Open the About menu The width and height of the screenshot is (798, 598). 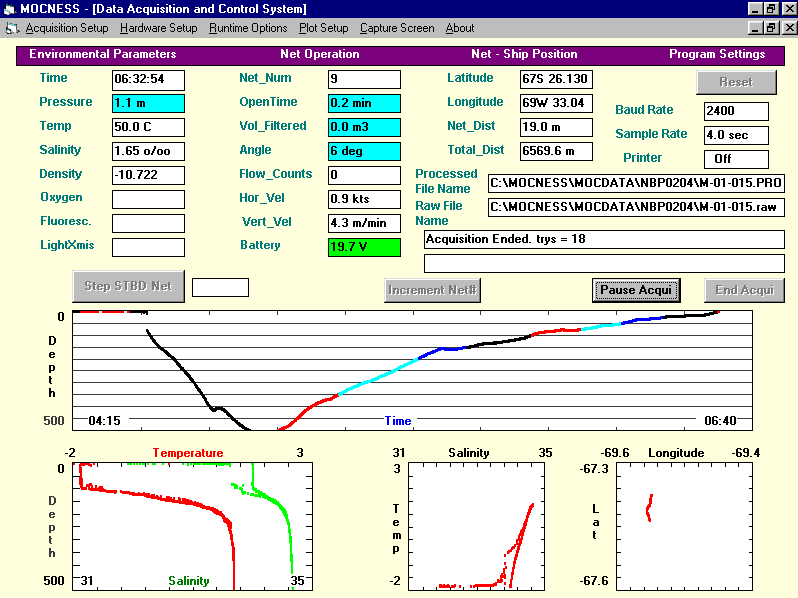[460, 28]
